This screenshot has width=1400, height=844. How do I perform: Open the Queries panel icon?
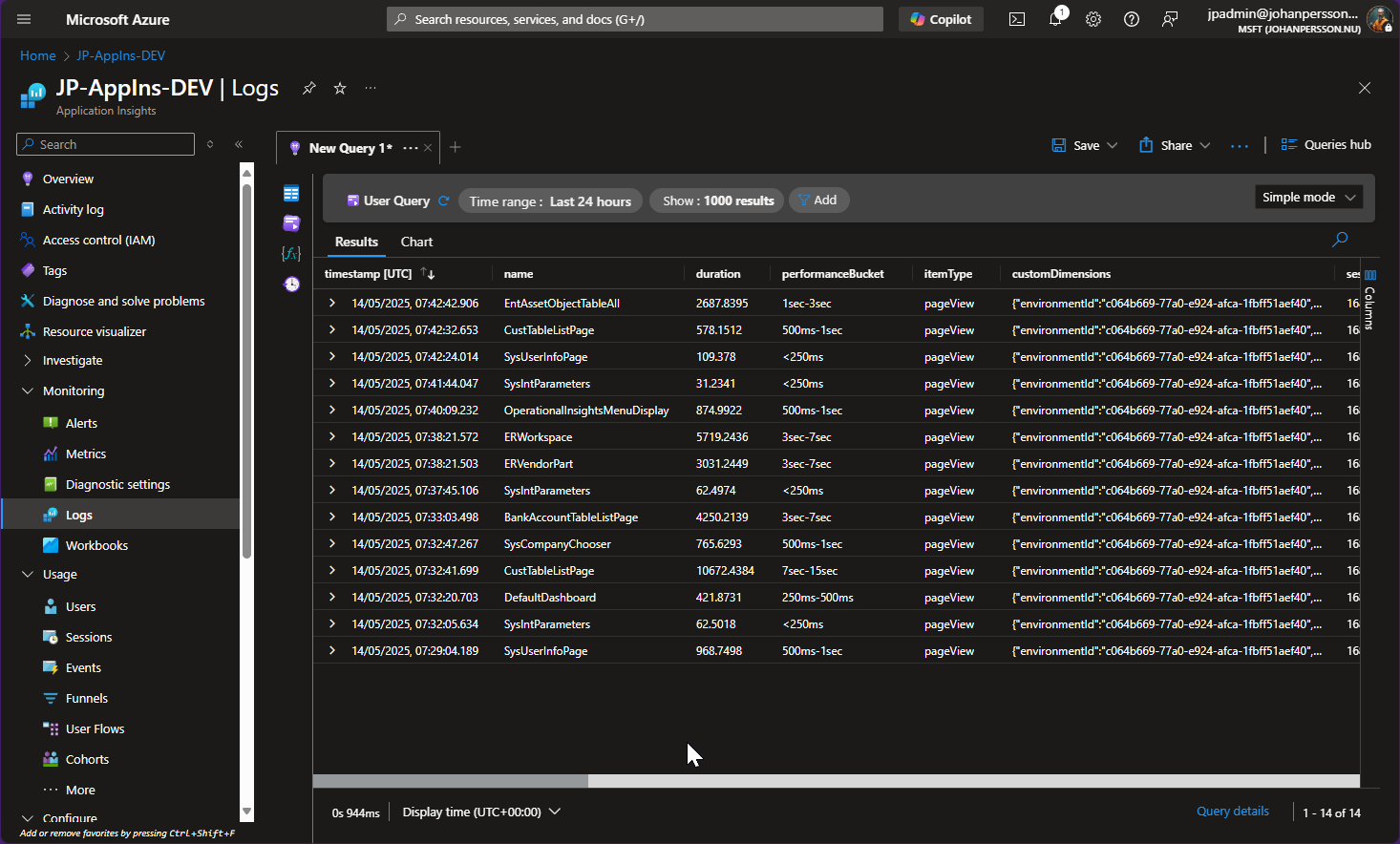click(291, 223)
